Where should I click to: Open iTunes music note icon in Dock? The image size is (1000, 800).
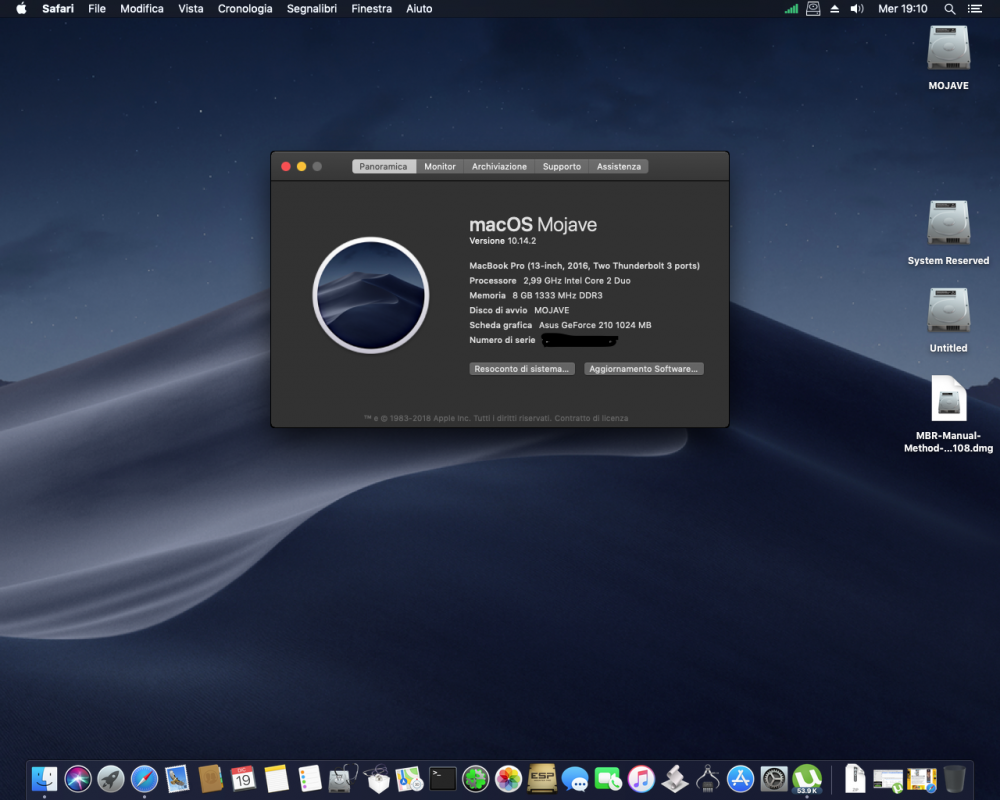pyautogui.click(x=642, y=778)
